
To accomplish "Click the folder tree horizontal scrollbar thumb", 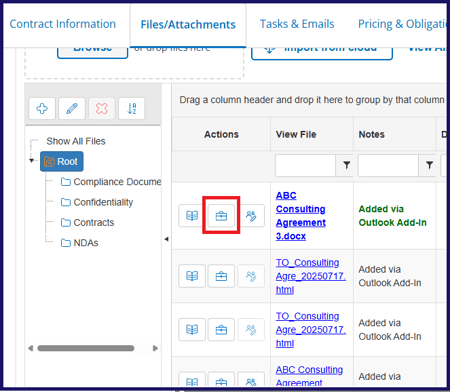I will [86, 348].
